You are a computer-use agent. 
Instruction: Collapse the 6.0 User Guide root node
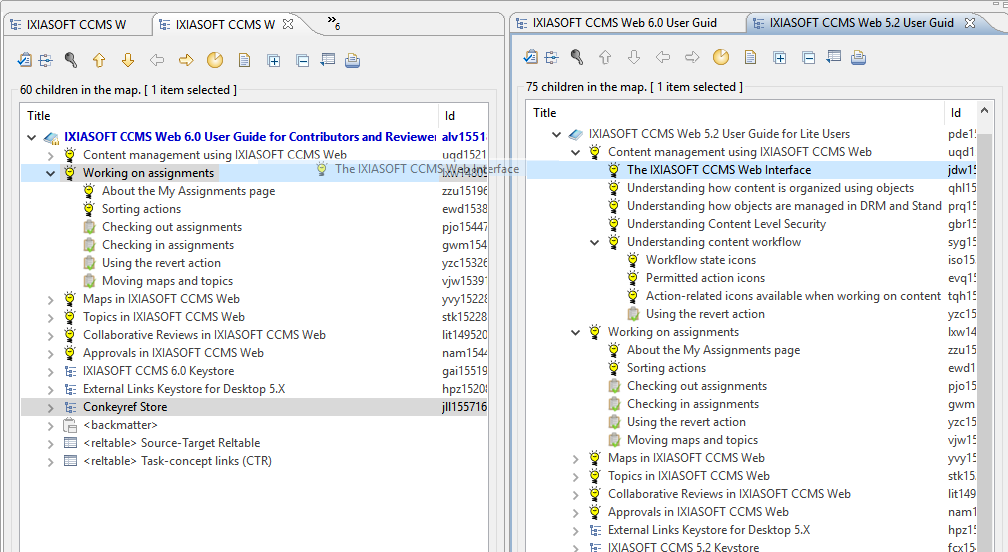[x=32, y=137]
